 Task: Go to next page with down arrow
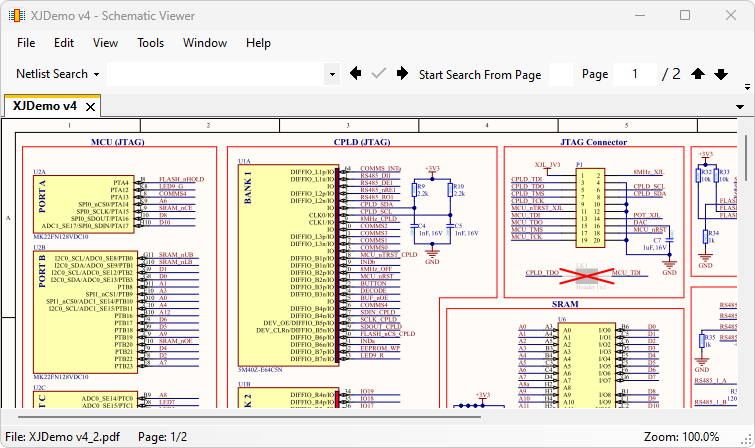tap(722, 74)
